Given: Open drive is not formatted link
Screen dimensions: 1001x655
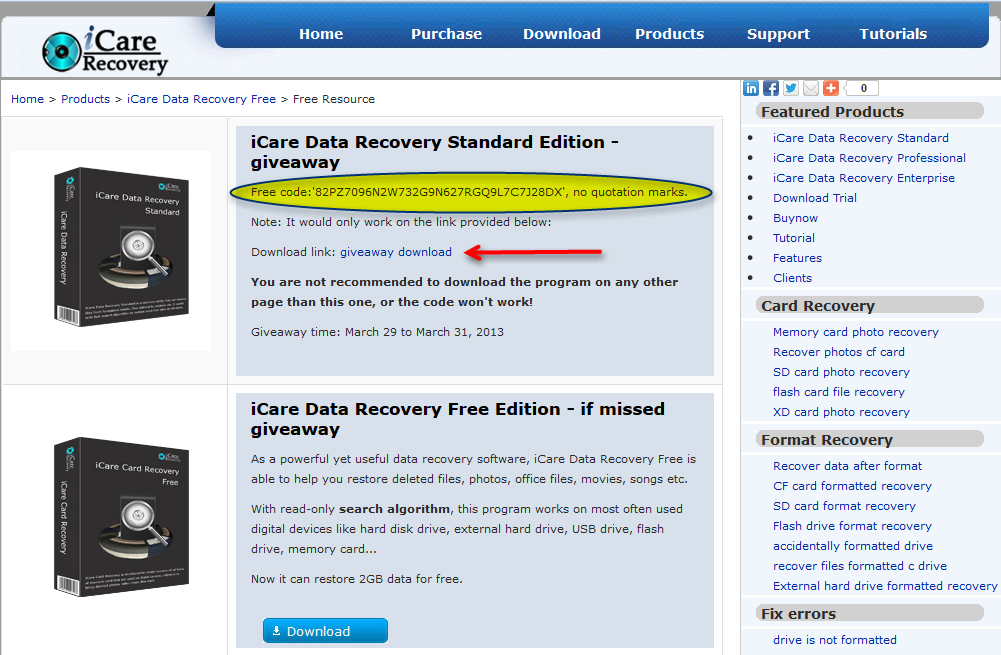Looking at the screenshot, I should (x=834, y=640).
